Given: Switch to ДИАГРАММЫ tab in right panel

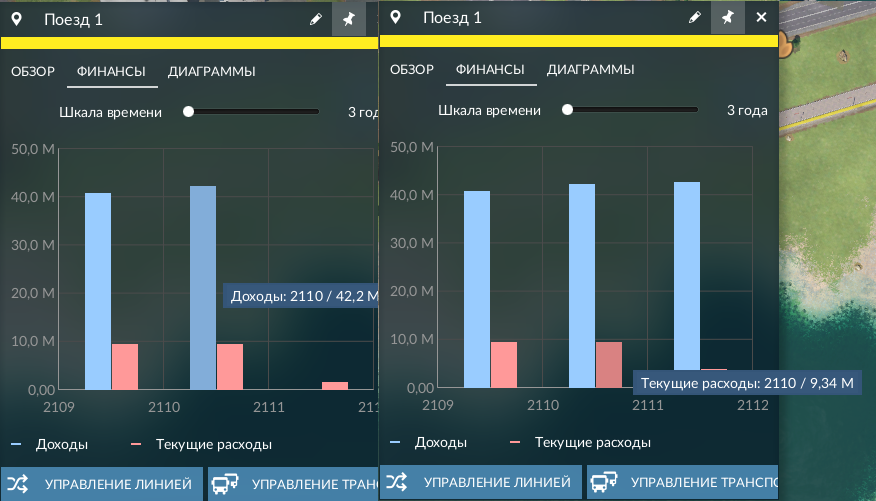Looking at the screenshot, I should coord(591,69).
